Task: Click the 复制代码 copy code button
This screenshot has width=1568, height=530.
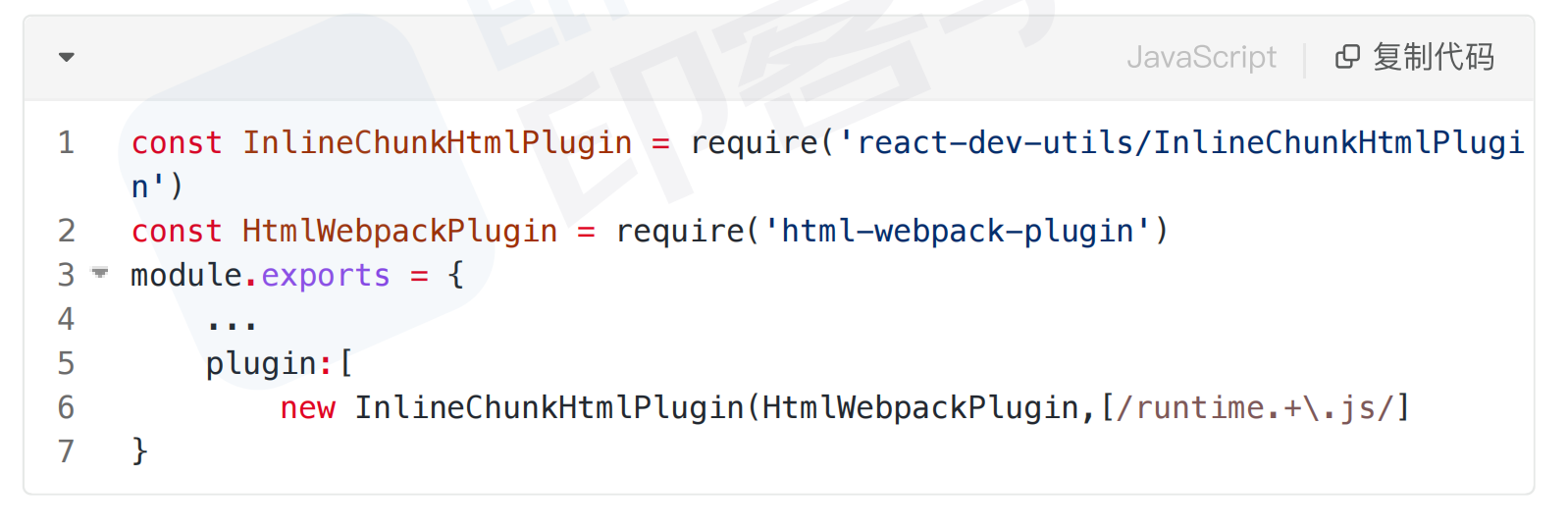Action: coord(1415,57)
